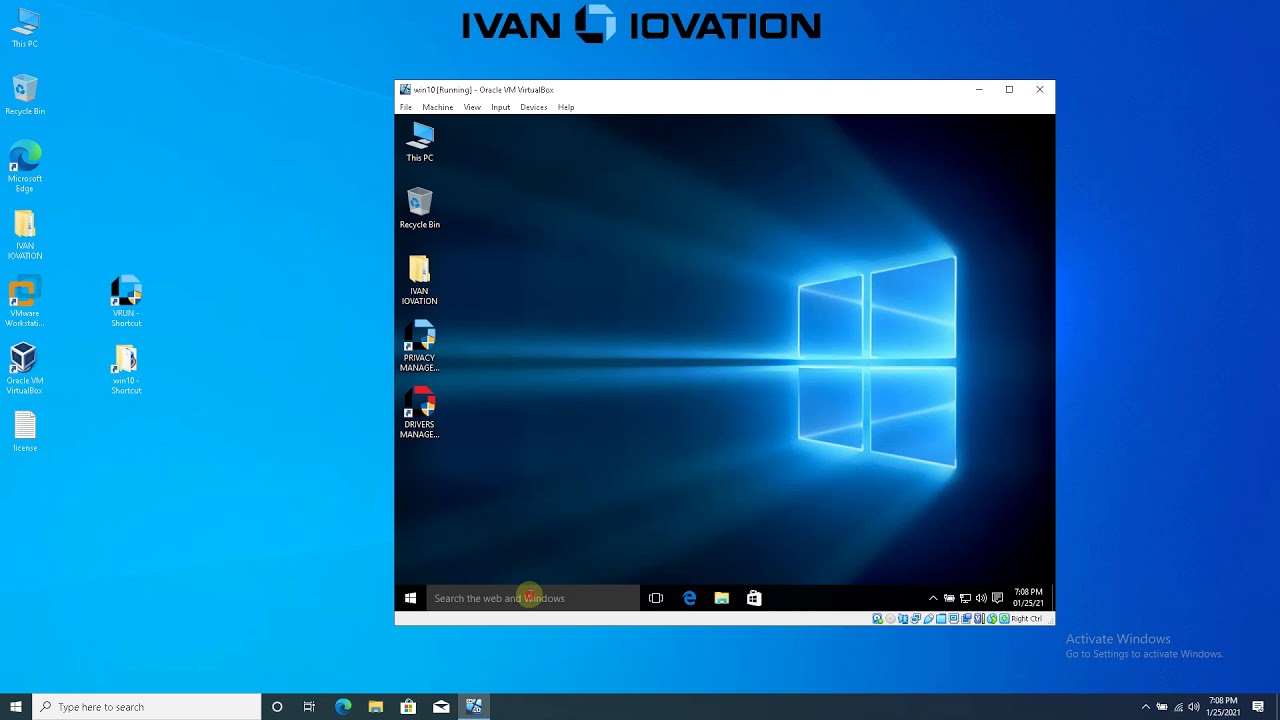Image resolution: width=1280 pixels, height=720 pixels.
Task: Open the Help menu in VirtualBox
Action: click(566, 107)
